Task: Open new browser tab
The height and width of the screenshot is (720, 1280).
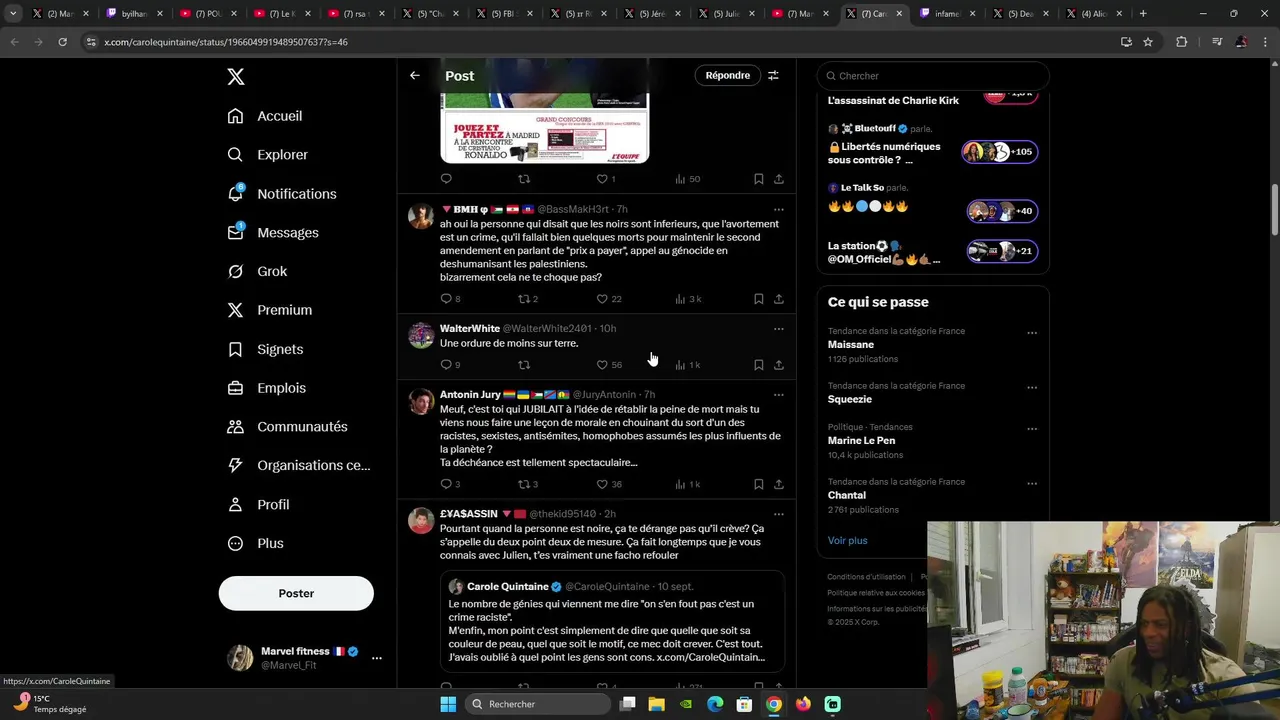Action: pos(1143,14)
